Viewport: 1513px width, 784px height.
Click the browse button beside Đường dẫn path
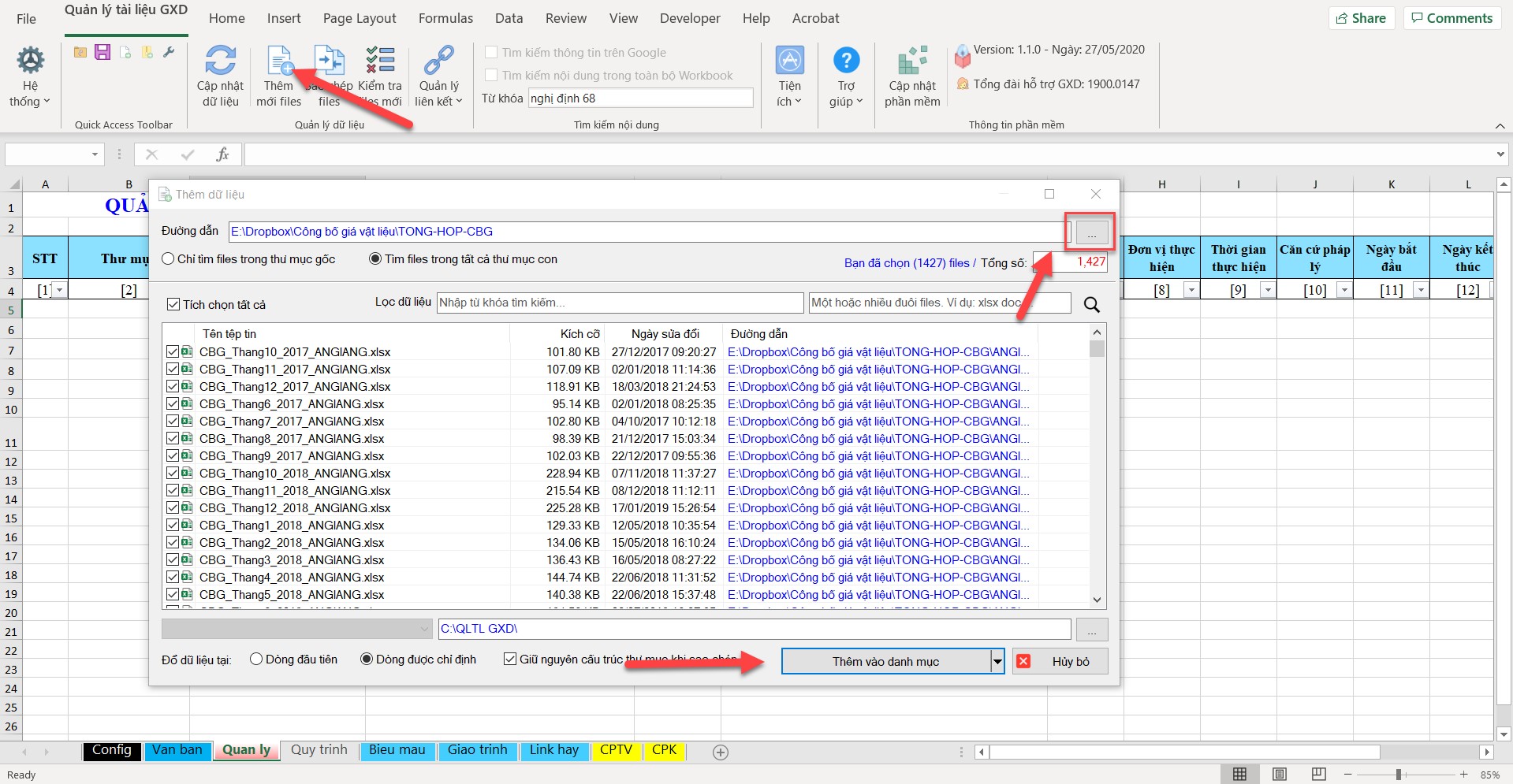click(1091, 232)
